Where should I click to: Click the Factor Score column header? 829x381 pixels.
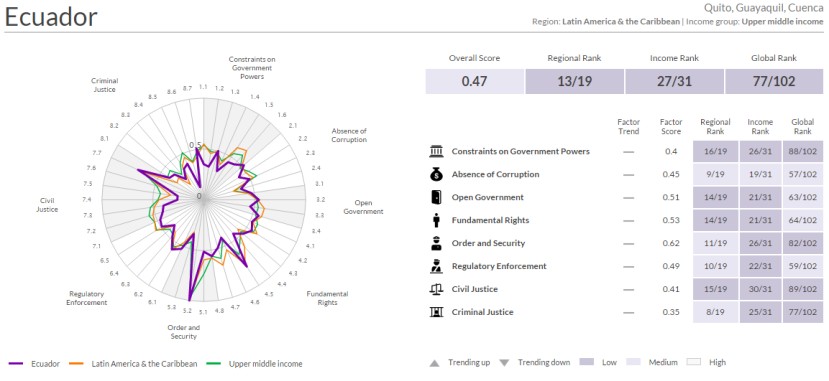[x=671, y=127]
